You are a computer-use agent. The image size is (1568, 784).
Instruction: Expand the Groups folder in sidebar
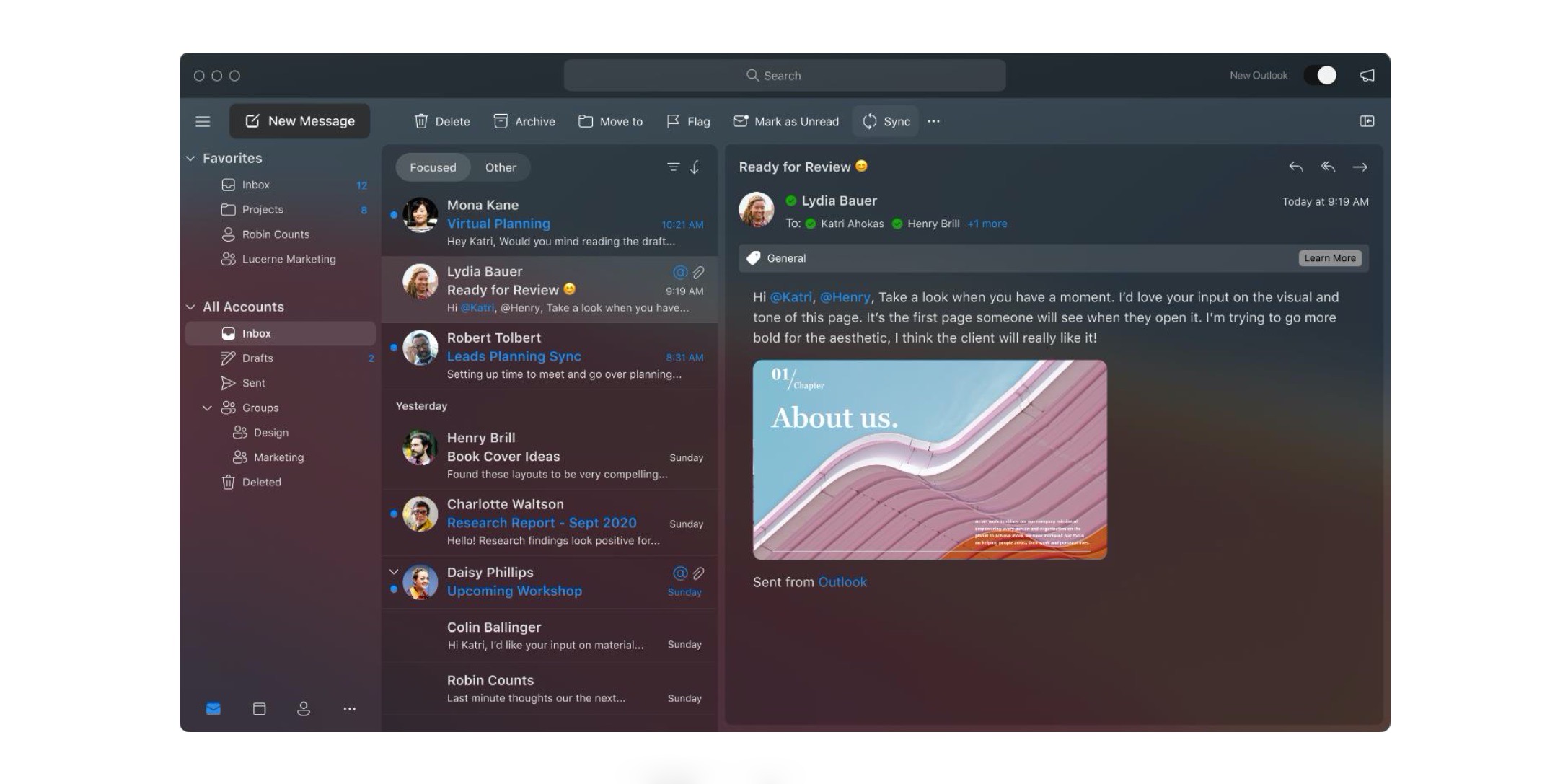pos(207,407)
